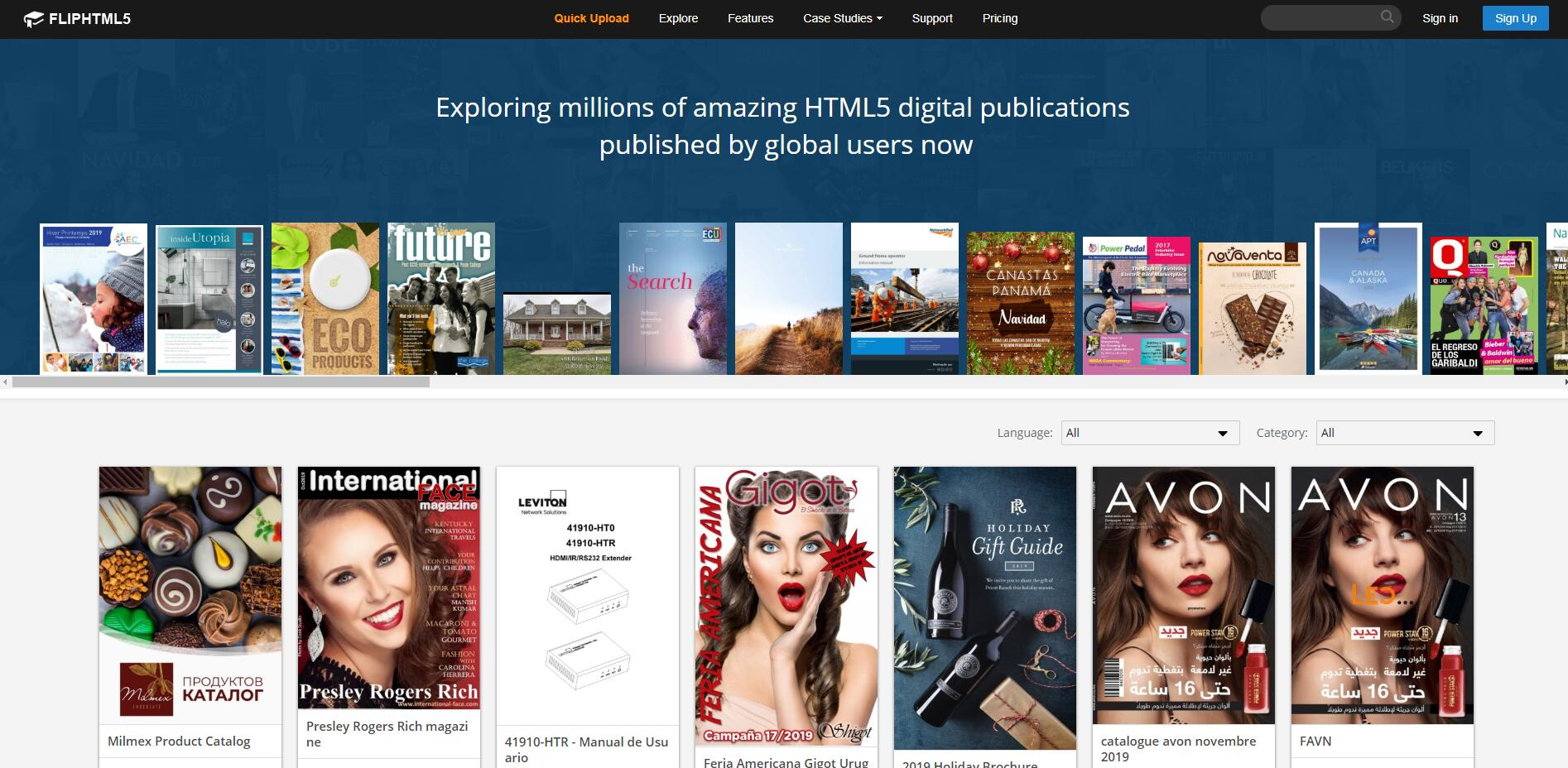Image resolution: width=1568 pixels, height=768 pixels.
Task: Click the Milmex Product Catalog title
Action: pyautogui.click(x=179, y=742)
